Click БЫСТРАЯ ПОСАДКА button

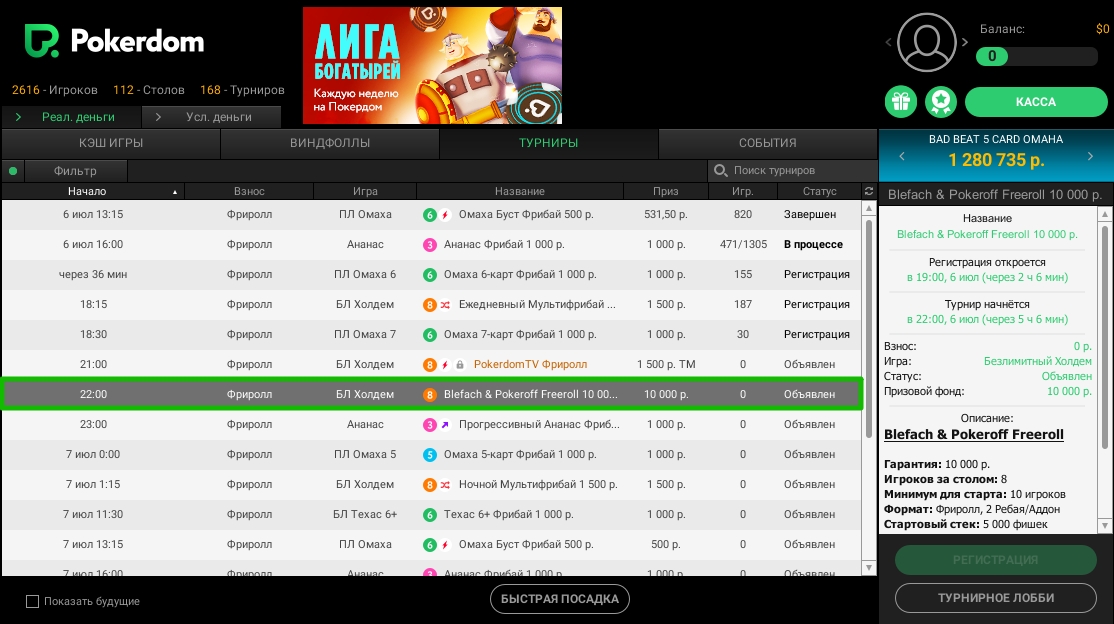(x=560, y=599)
